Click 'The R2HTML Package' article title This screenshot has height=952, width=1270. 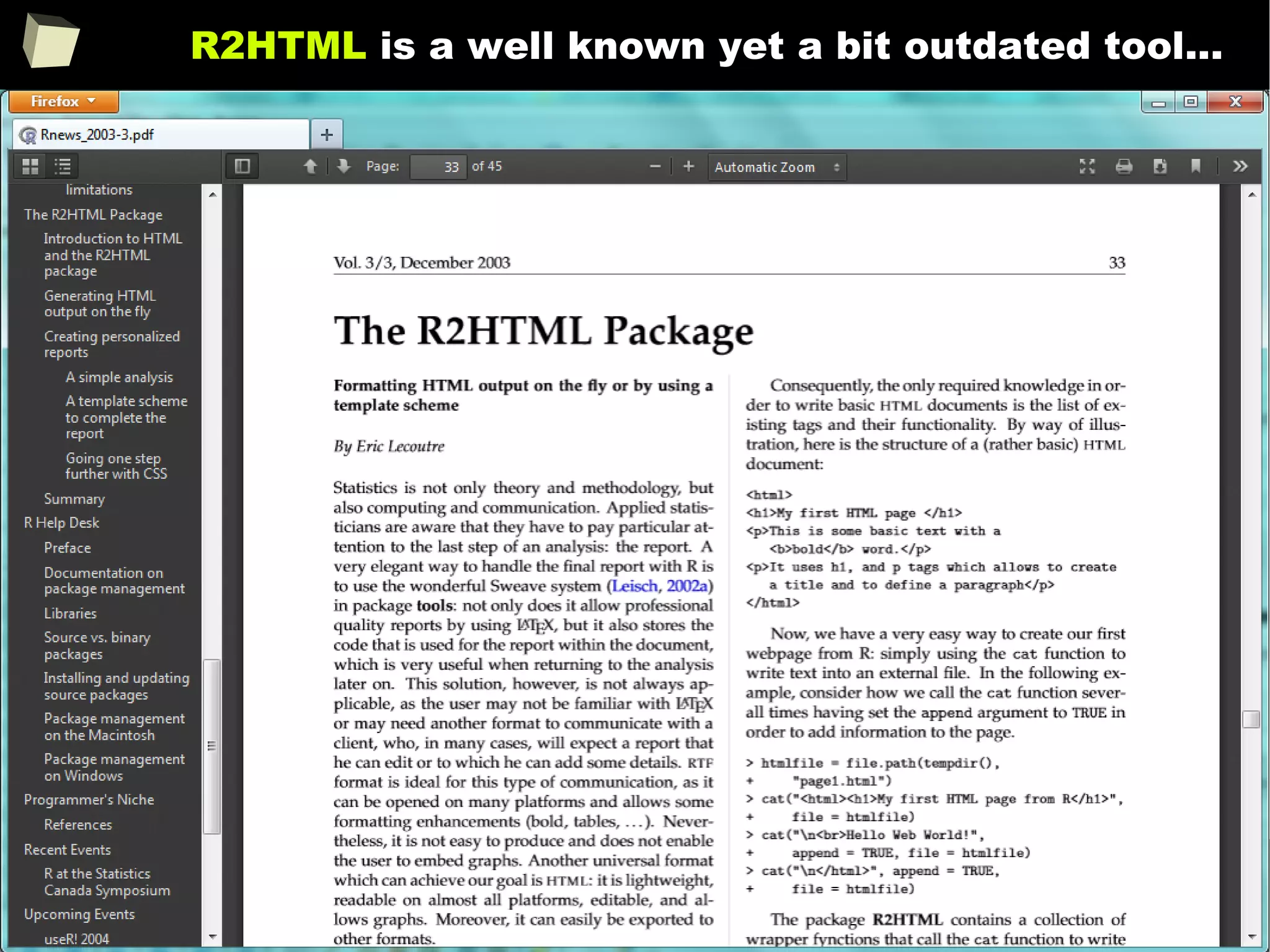[x=544, y=331]
